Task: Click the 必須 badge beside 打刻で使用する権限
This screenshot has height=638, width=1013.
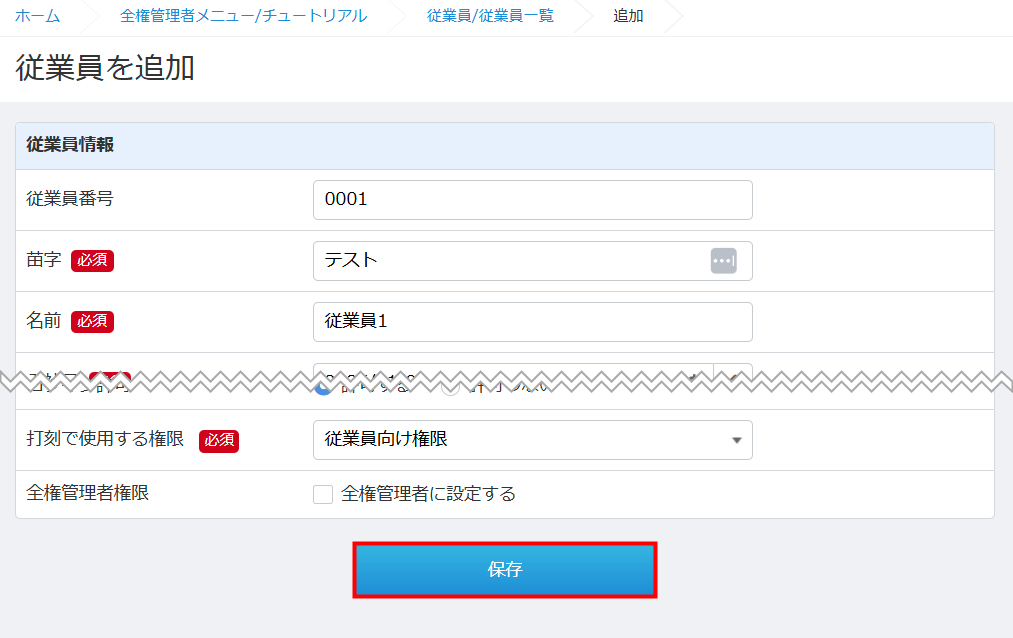Action: (x=218, y=440)
